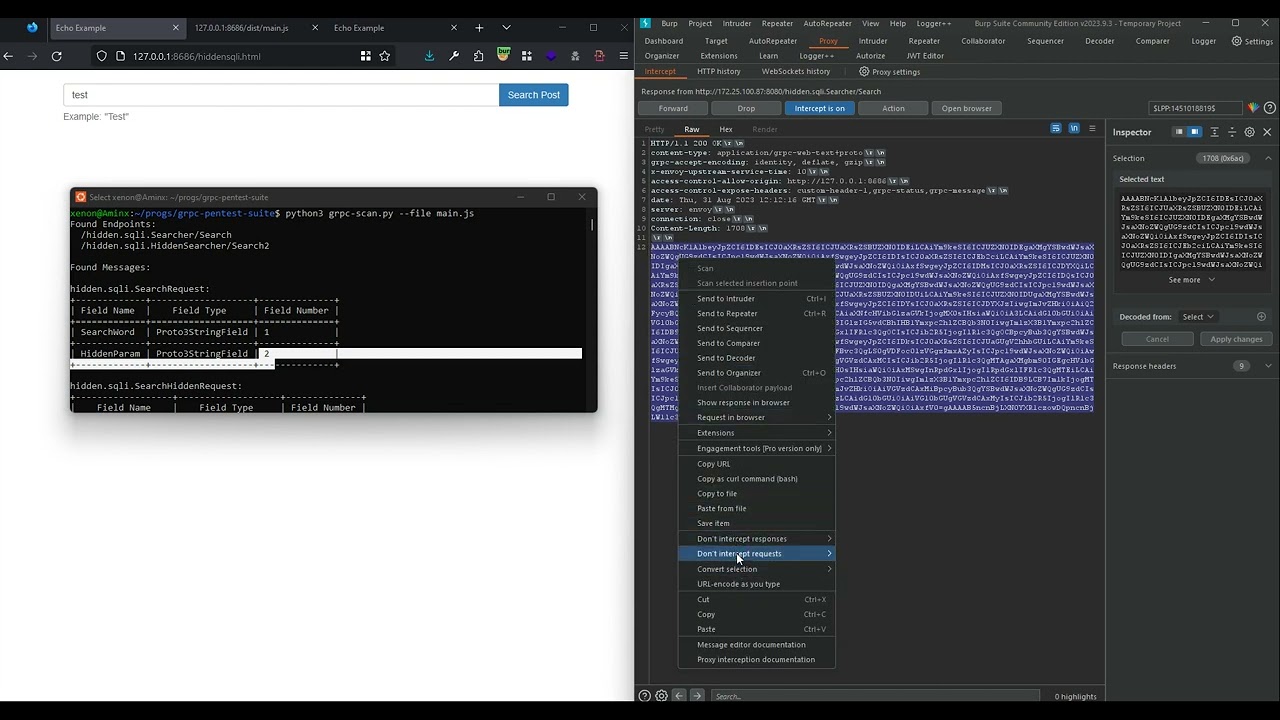This screenshot has height=720, width=1280.
Task: Click the Action button
Action: [893, 108]
